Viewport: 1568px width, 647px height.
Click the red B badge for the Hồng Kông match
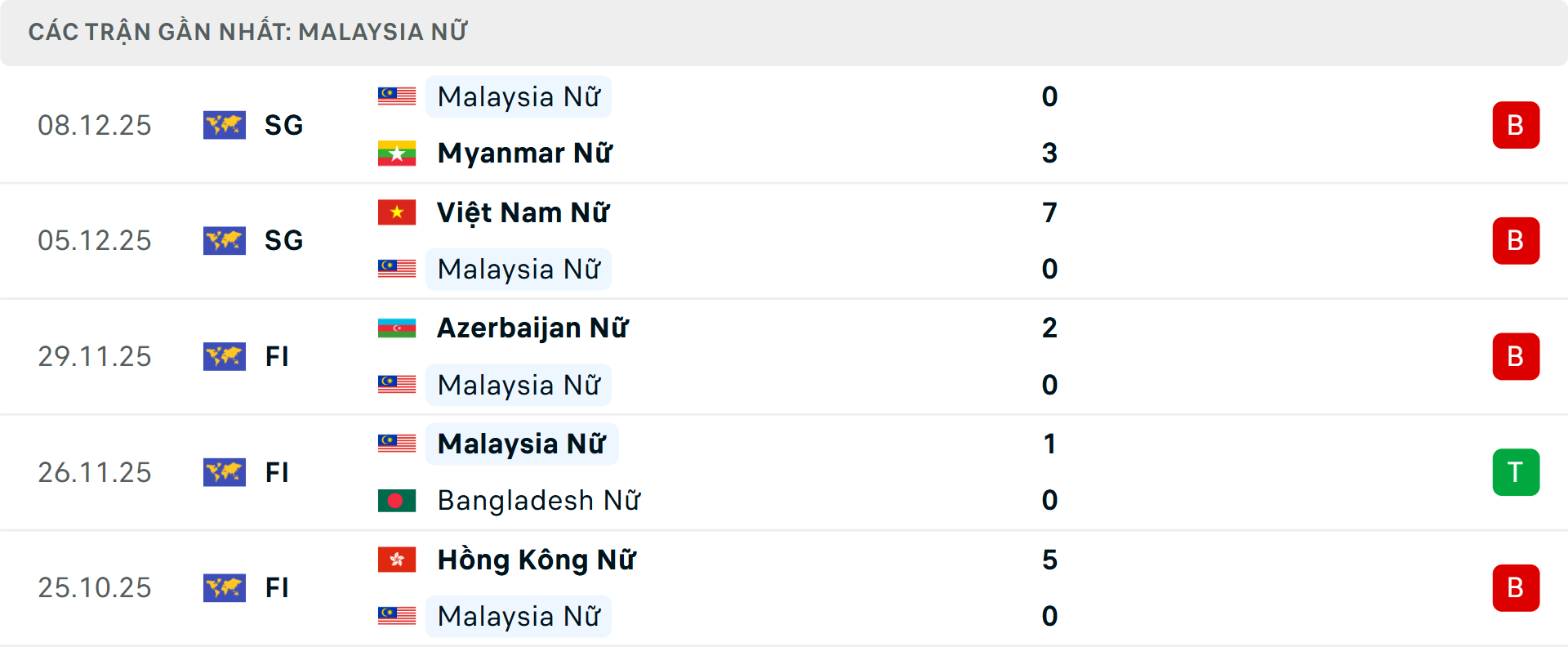[x=1517, y=588]
